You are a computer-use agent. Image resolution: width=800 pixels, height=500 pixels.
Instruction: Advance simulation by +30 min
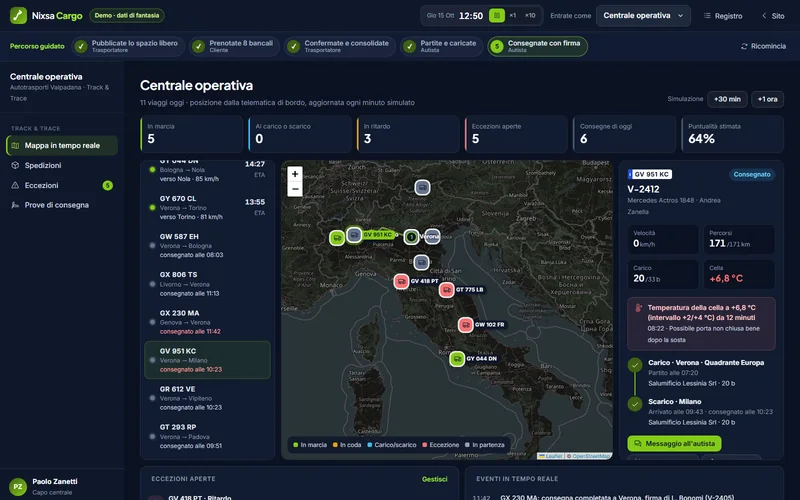click(x=727, y=99)
